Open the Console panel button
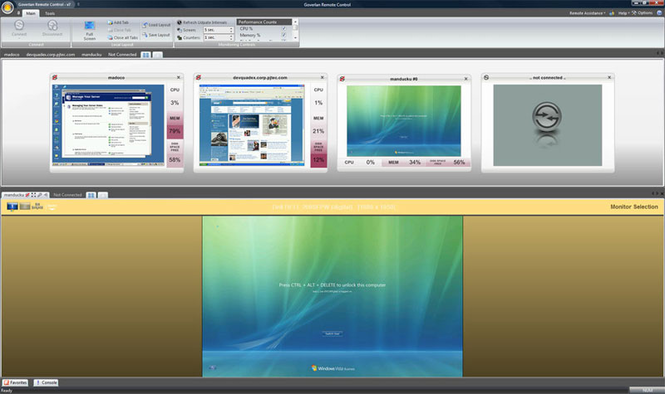The width and height of the screenshot is (665, 394). [46, 383]
